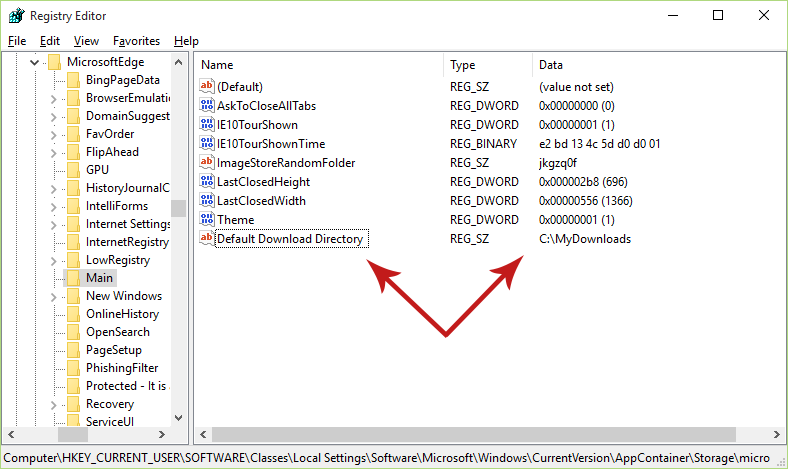Click the IE10TourShownTime binary value icon
788x469 pixels.
[207, 143]
